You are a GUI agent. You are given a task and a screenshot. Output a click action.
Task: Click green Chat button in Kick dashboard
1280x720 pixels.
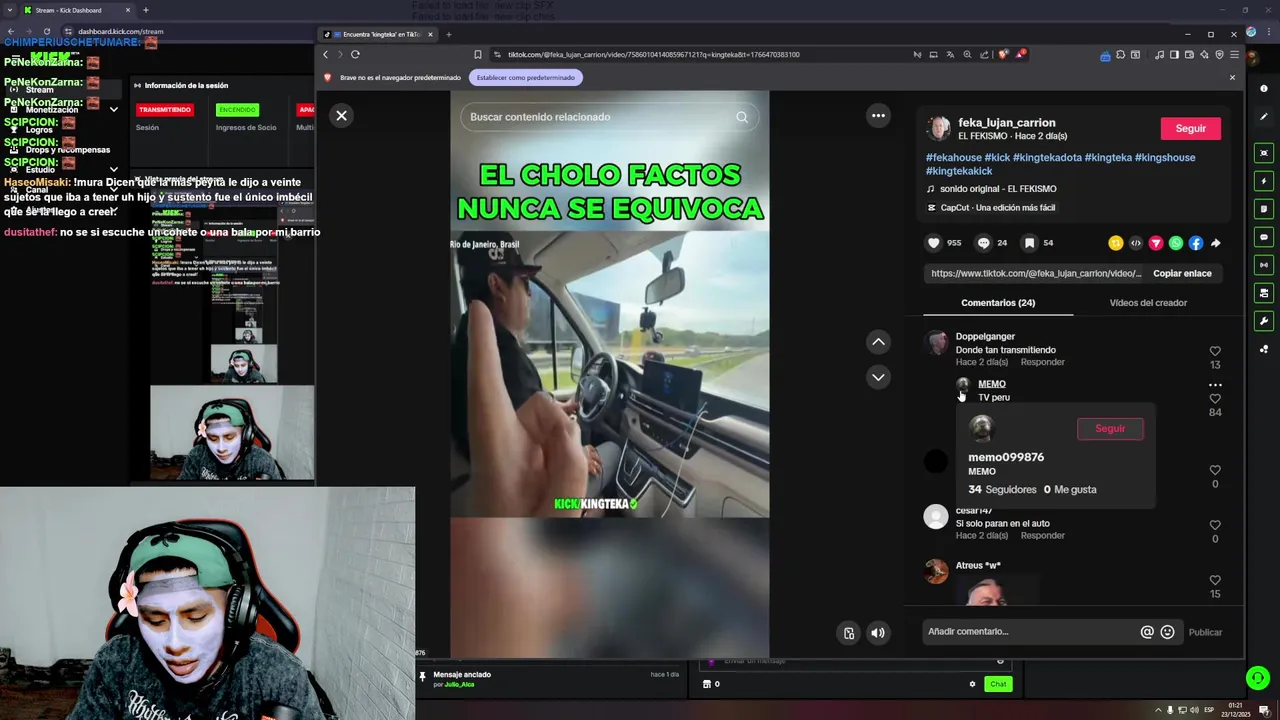pos(998,684)
